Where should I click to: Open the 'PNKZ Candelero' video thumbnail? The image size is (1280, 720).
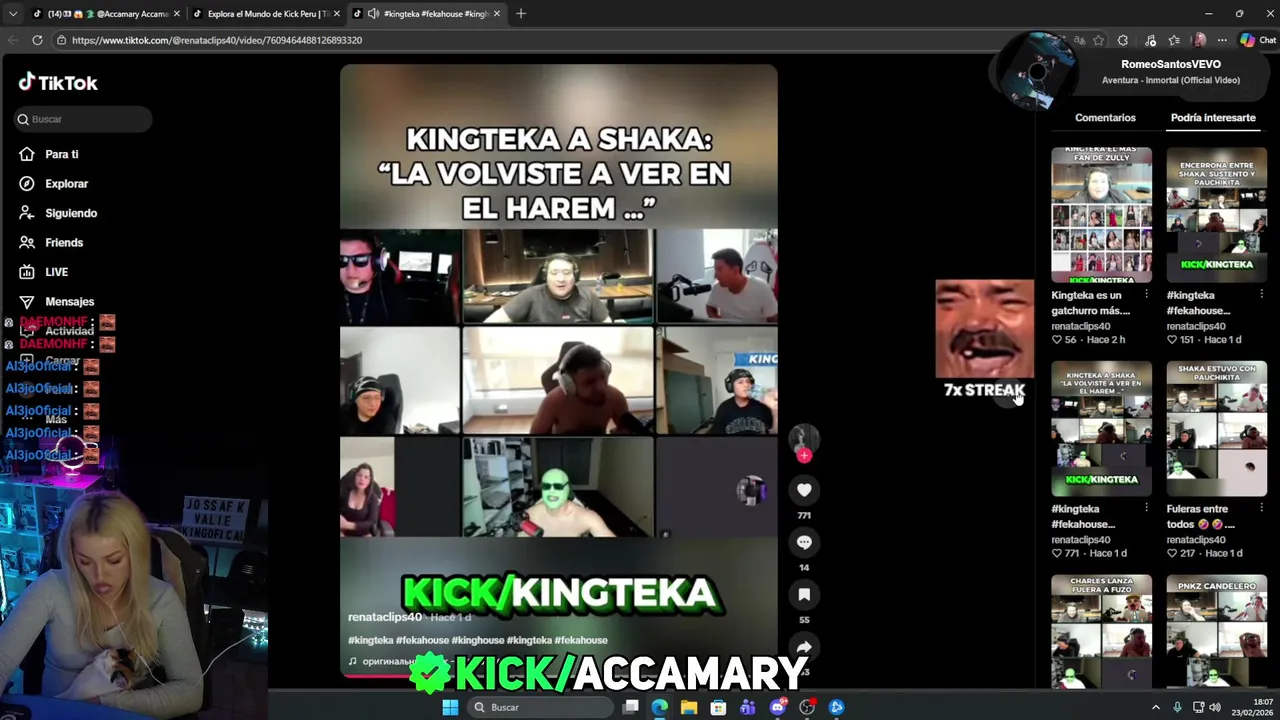point(1216,632)
